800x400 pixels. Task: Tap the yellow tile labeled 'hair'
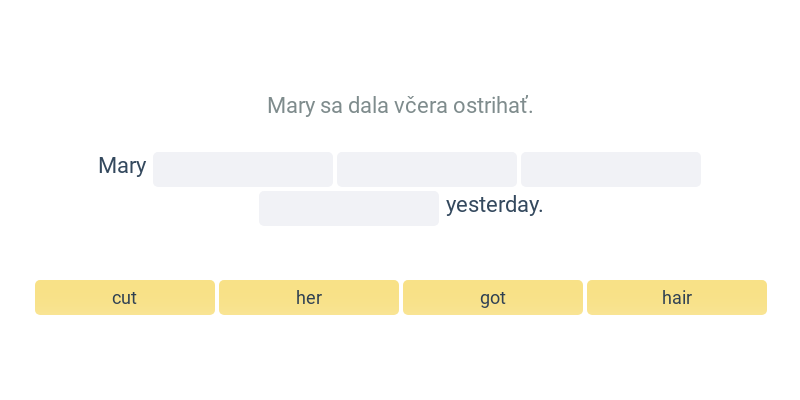(x=677, y=297)
